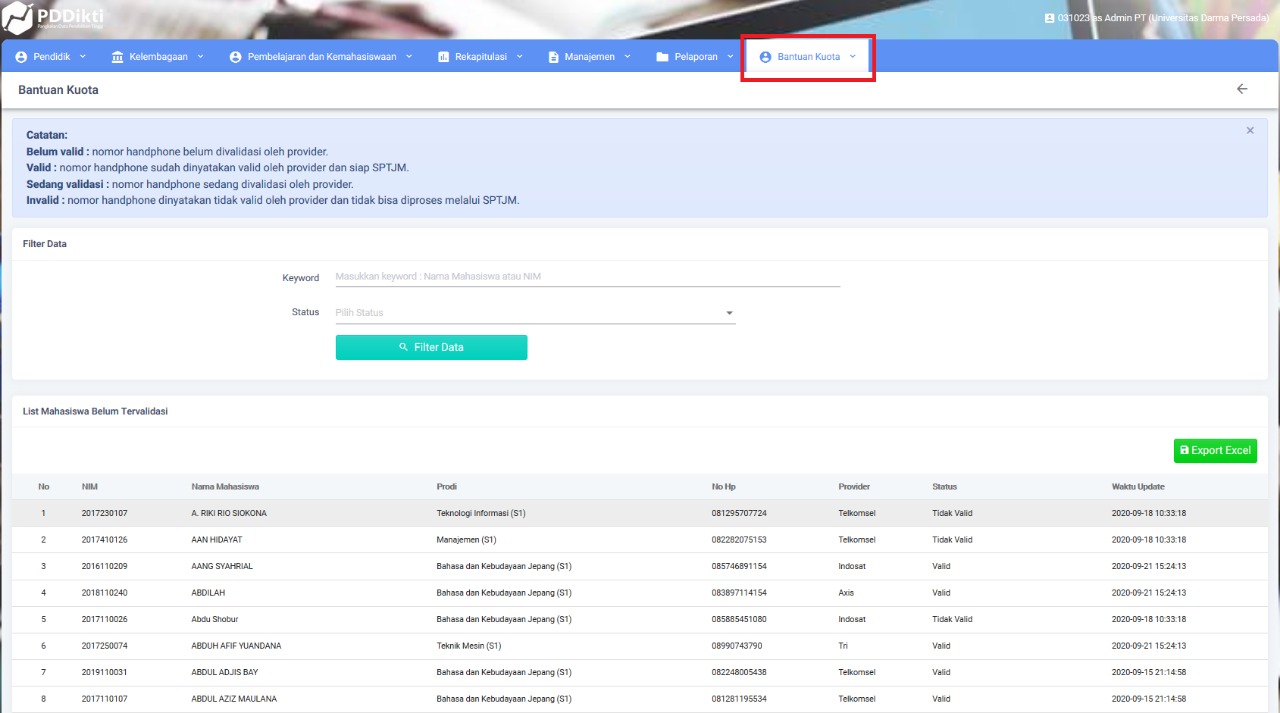Sort by Nama Mahasiswa column header

(225, 487)
